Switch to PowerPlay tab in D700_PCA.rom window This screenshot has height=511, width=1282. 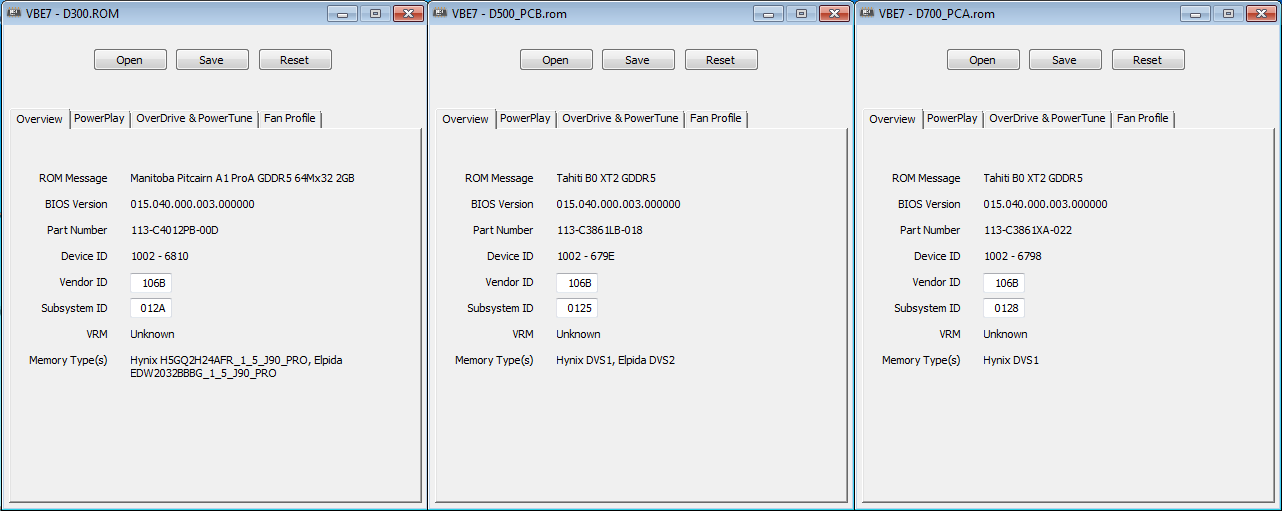pos(953,118)
